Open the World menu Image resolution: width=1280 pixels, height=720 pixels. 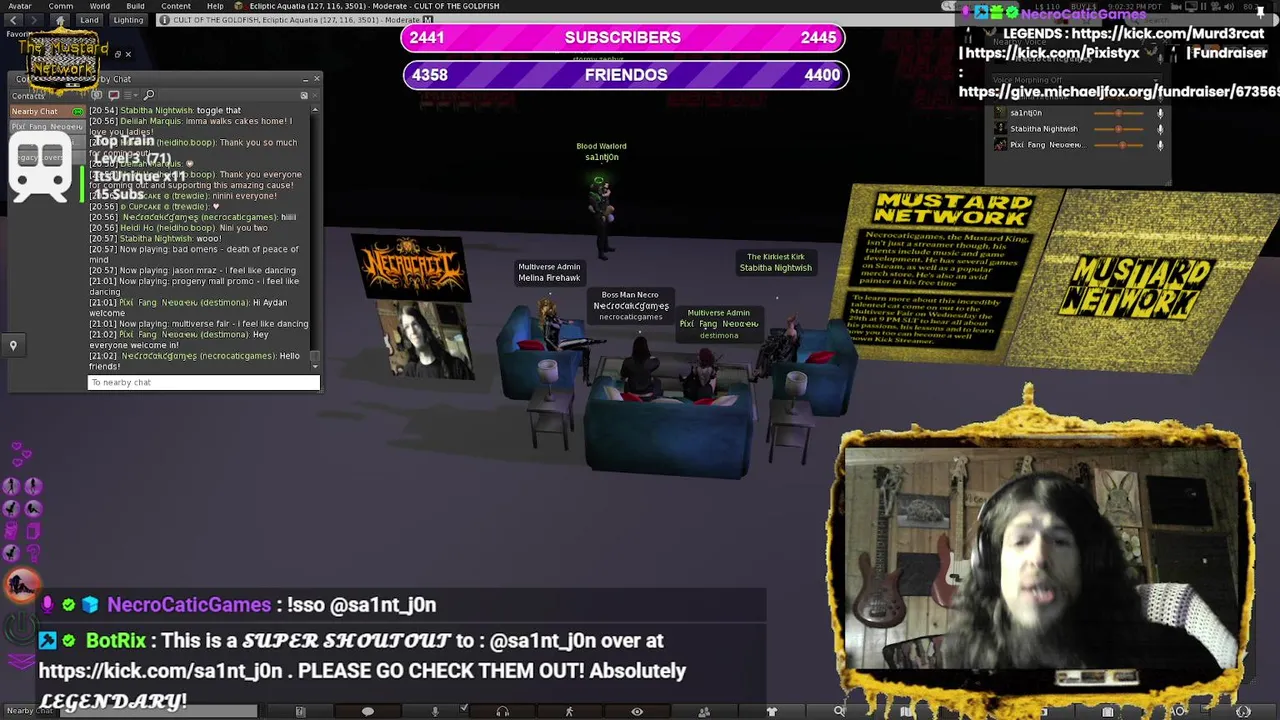coord(99,6)
